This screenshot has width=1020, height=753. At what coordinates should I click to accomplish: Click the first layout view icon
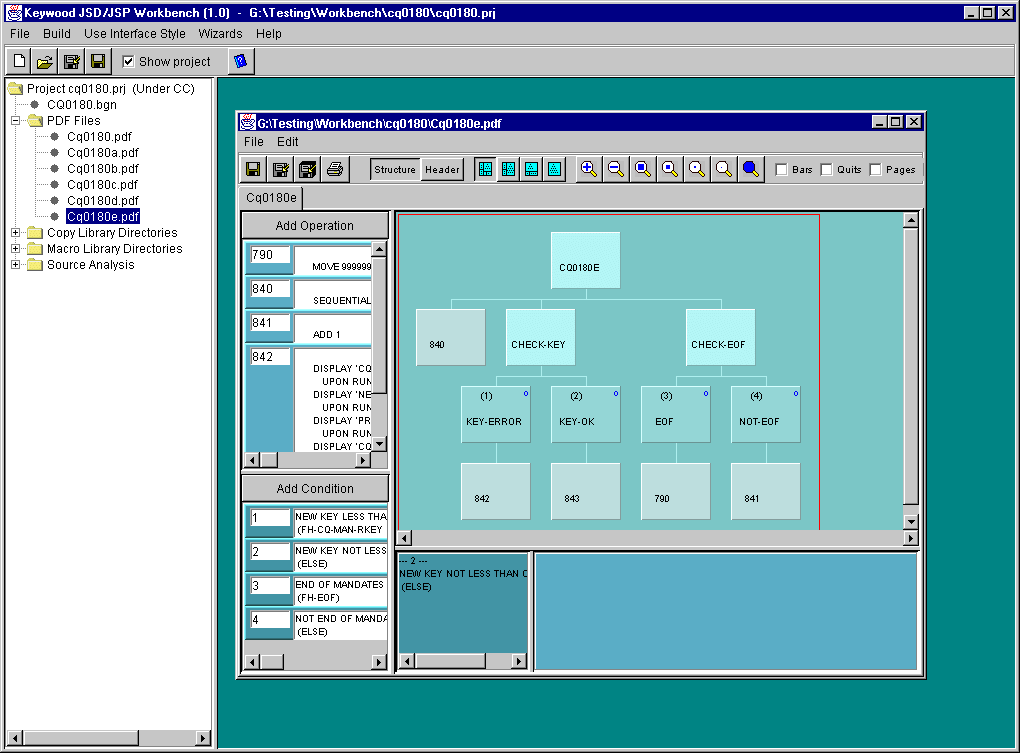tap(485, 169)
